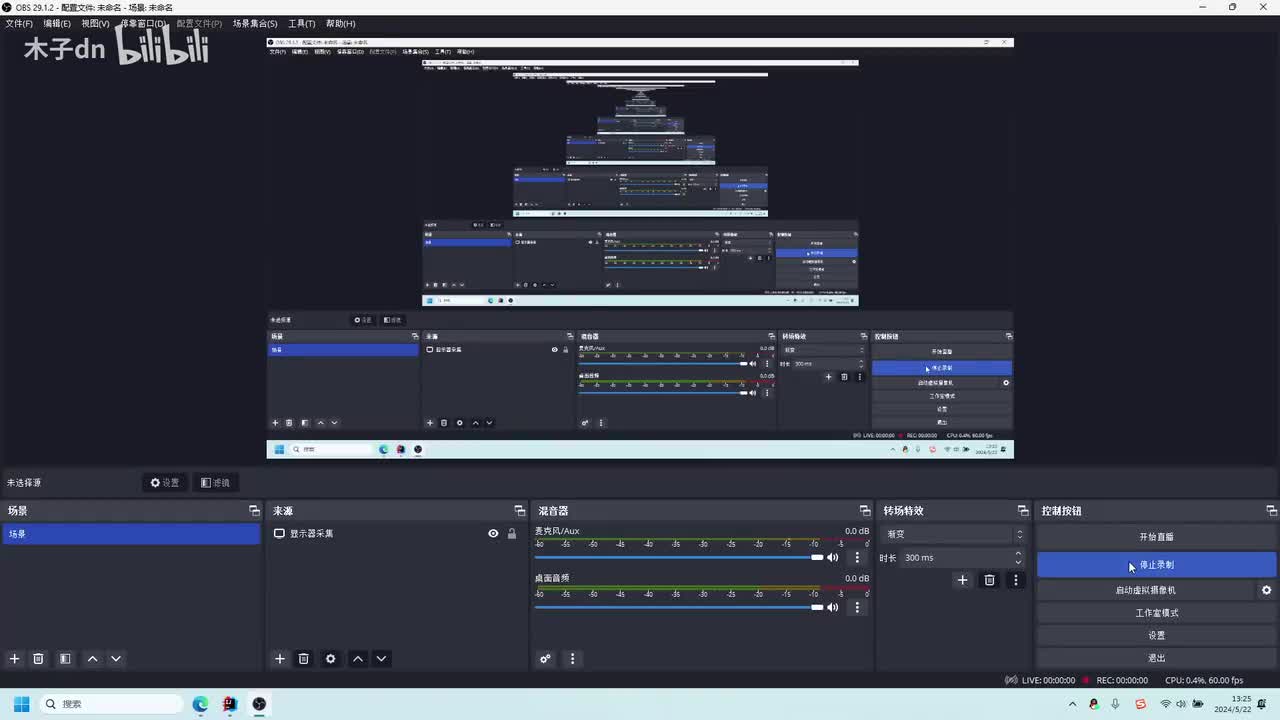1280x720 pixels.
Task: Click the LIVE: 00:00:00 status text
Action: (x=1047, y=680)
